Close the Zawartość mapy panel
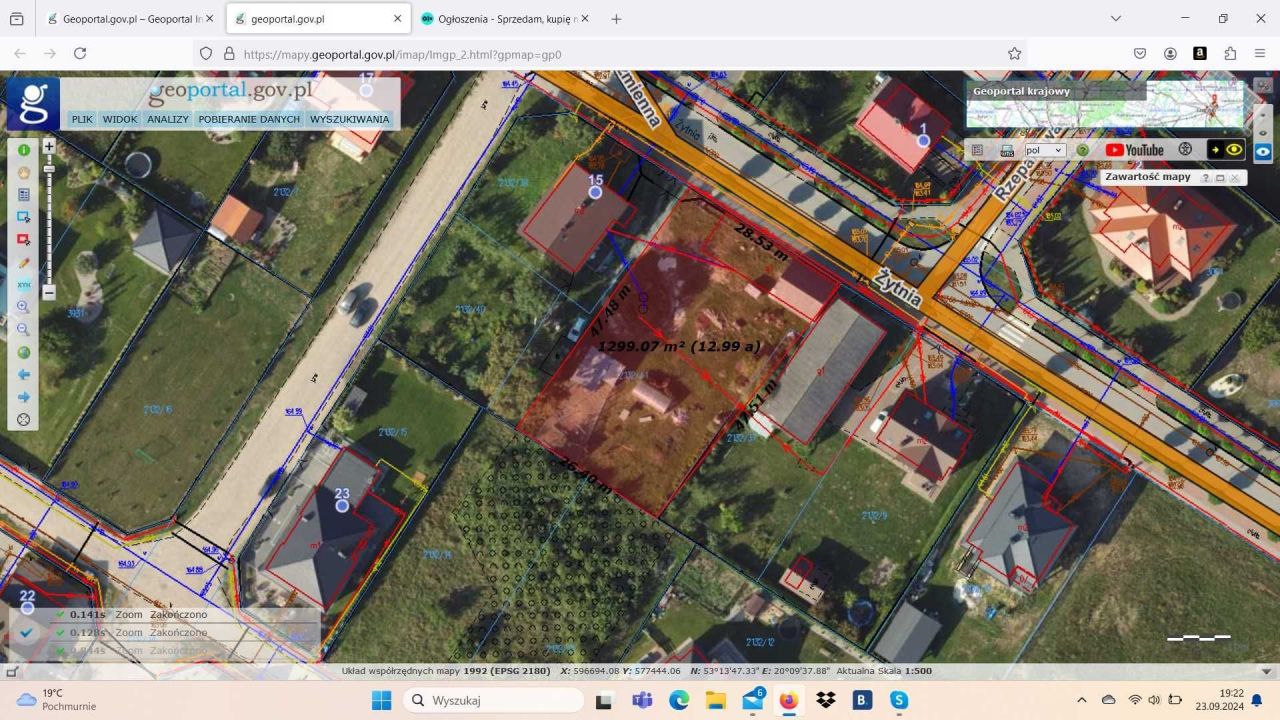Image resolution: width=1280 pixels, height=720 pixels. coord(1235,177)
